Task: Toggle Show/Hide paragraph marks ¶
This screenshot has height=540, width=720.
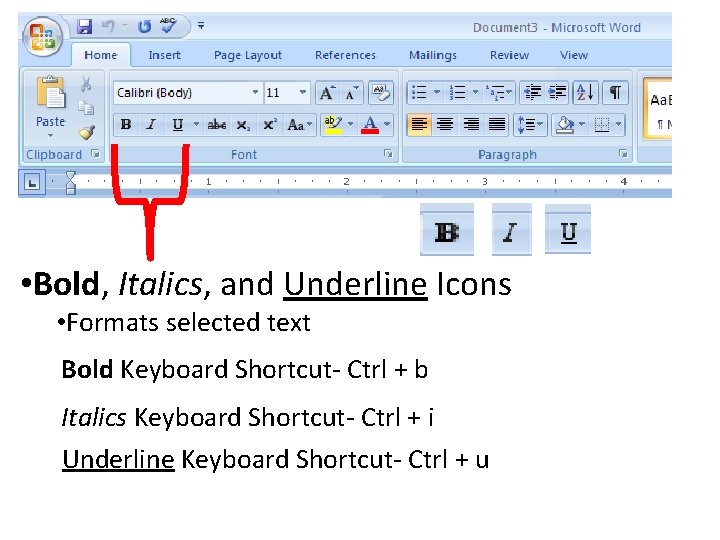Action: click(615, 92)
